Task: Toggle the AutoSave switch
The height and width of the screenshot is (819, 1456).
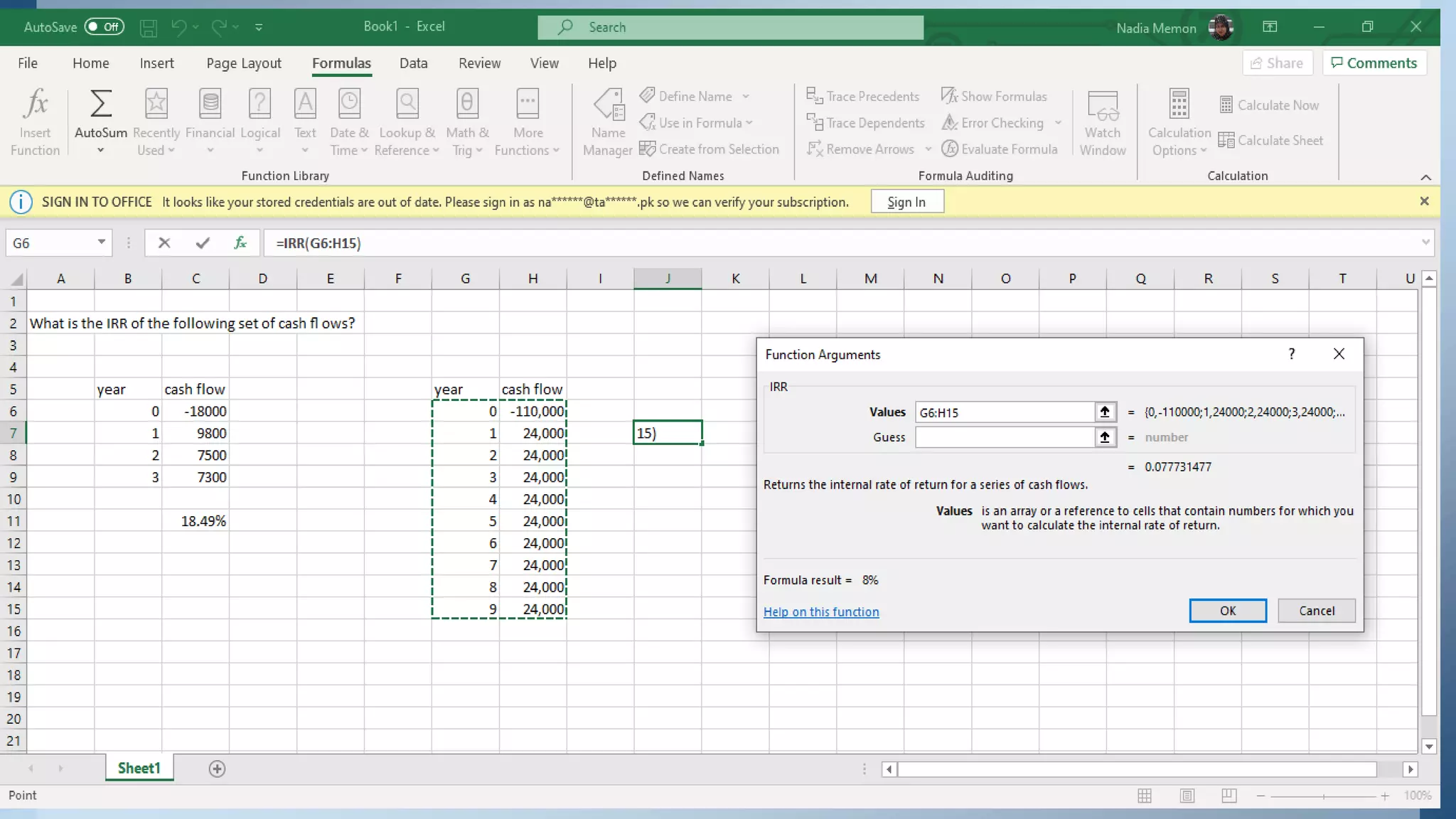Action: click(x=104, y=27)
